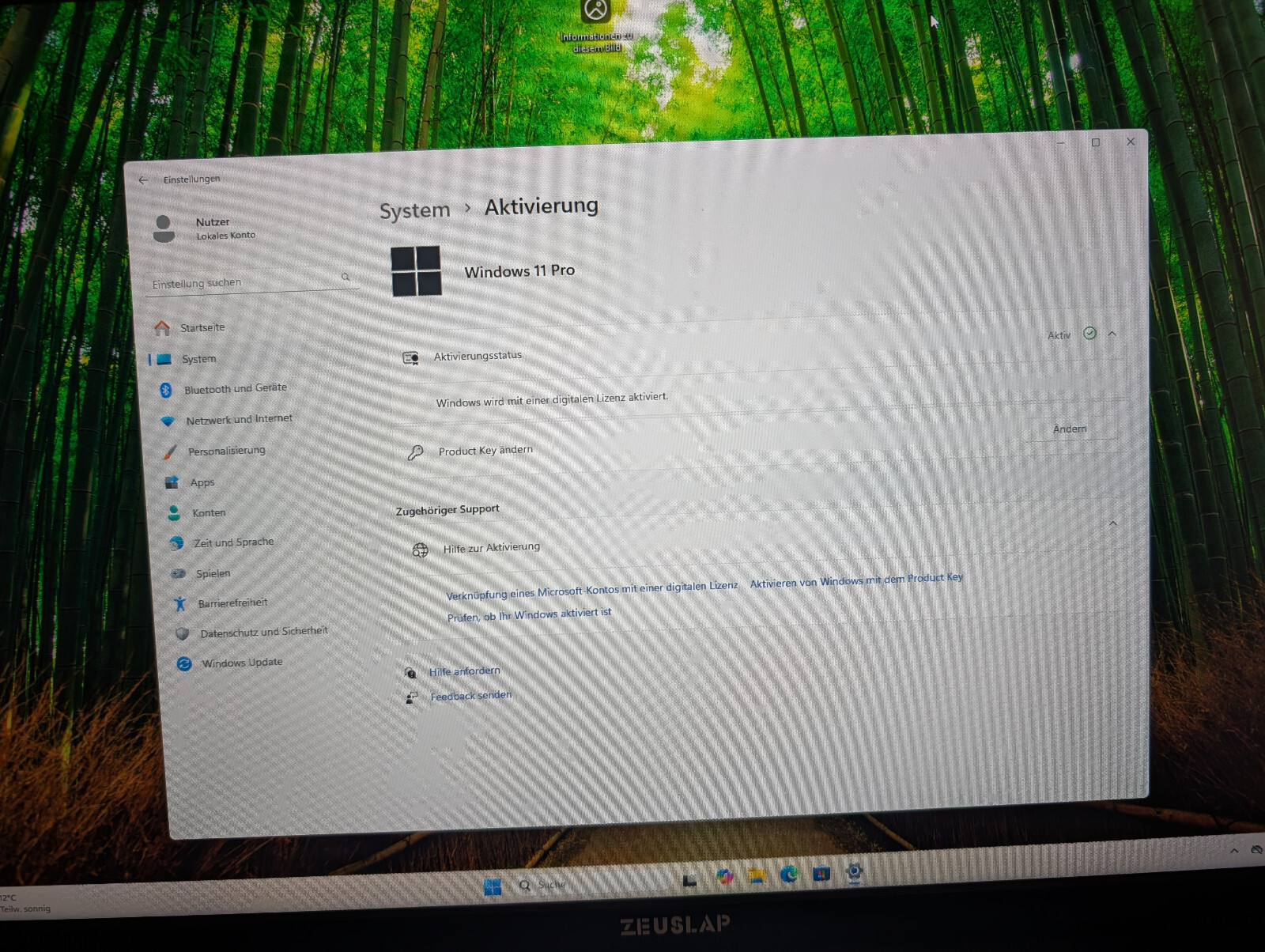Click the green Aktiv checkmark icon
The width and height of the screenshot is (1265, 952).
[x=1089, y=334]
